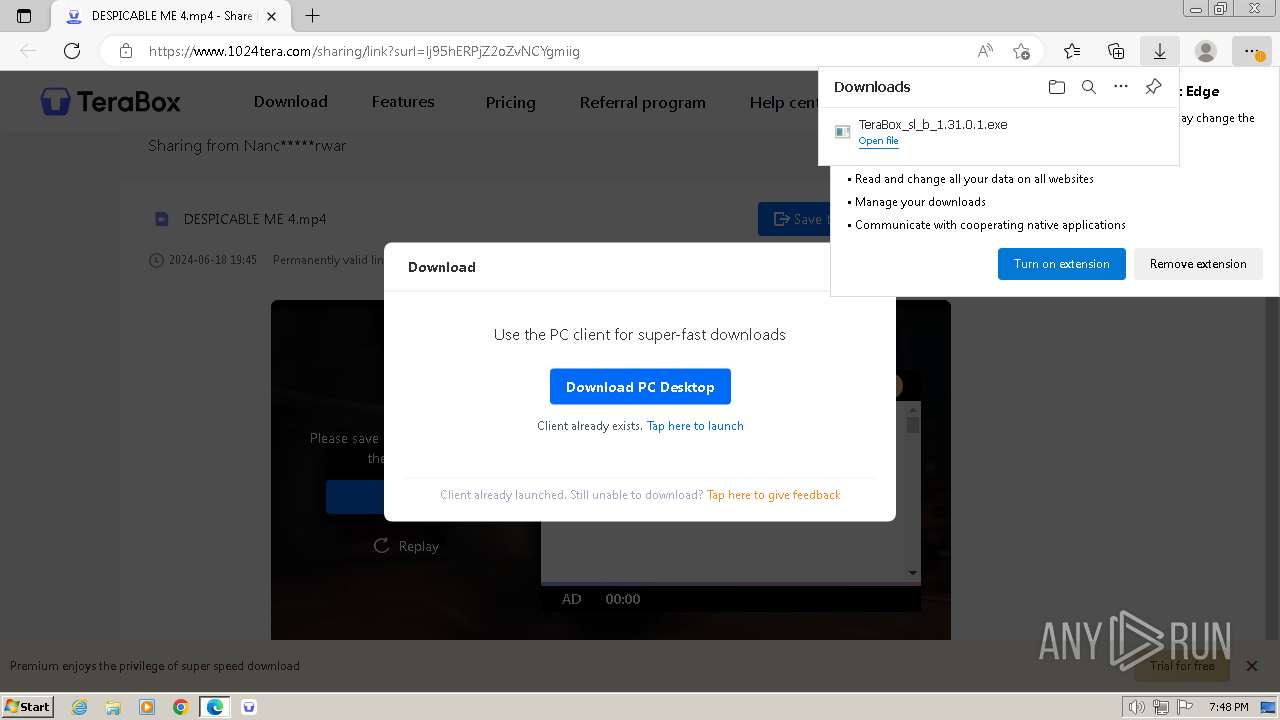Select TeraBox_sl_b_1.31.0.1.exe download entry
This screenshot has width=1280, height=720.
coord(998,132)
